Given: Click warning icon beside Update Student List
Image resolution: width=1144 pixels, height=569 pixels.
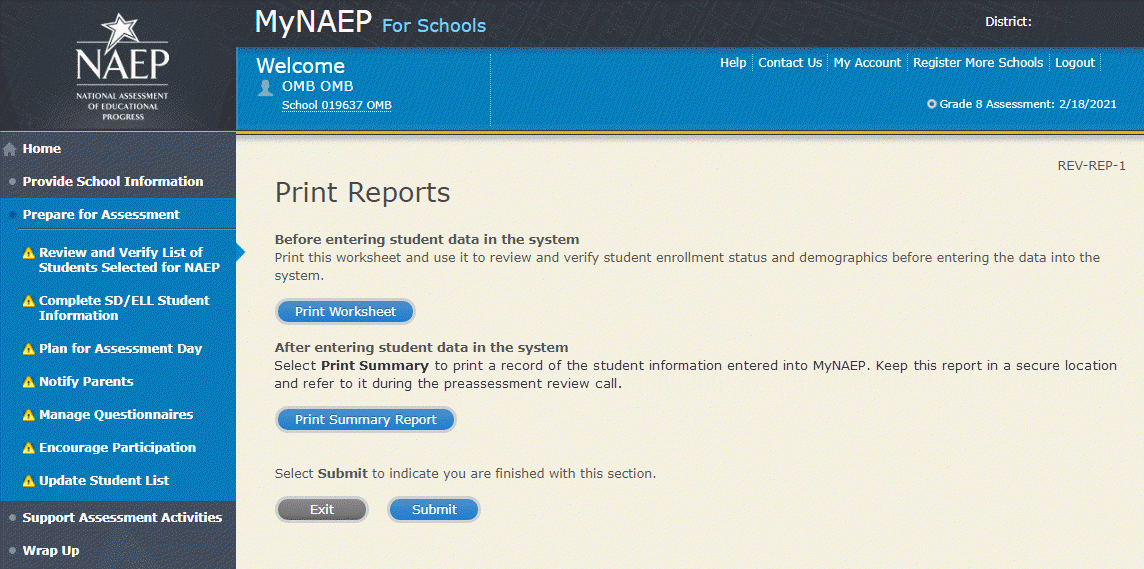Looking at the screenshot, I should (x=29, y=481).
